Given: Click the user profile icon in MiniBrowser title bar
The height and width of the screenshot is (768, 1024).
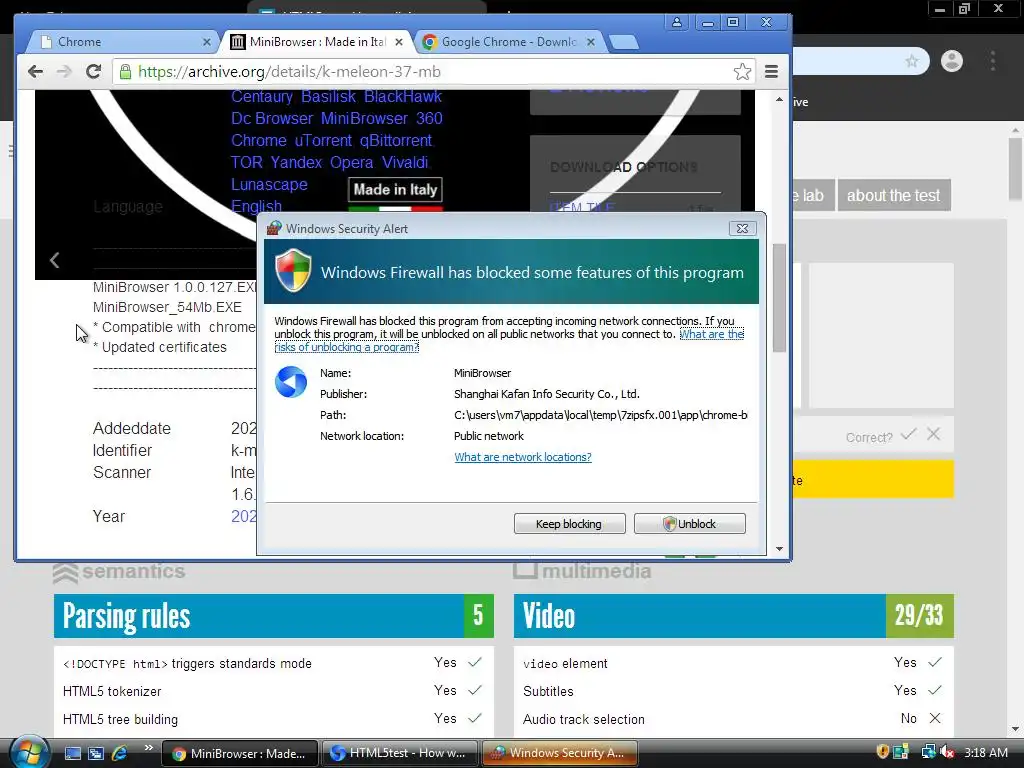Looking at the screenshot, I should 677,22.
